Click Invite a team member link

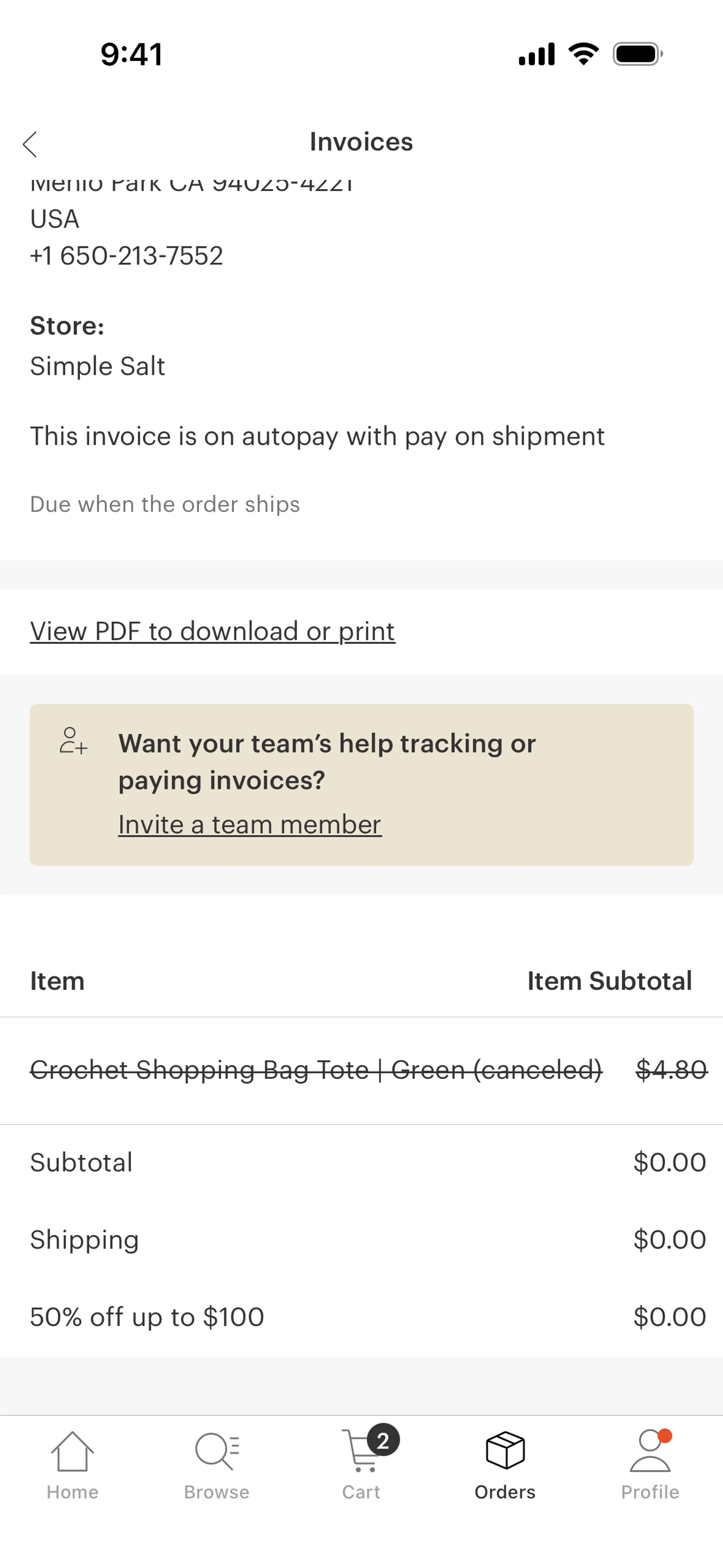pos(250,825)
